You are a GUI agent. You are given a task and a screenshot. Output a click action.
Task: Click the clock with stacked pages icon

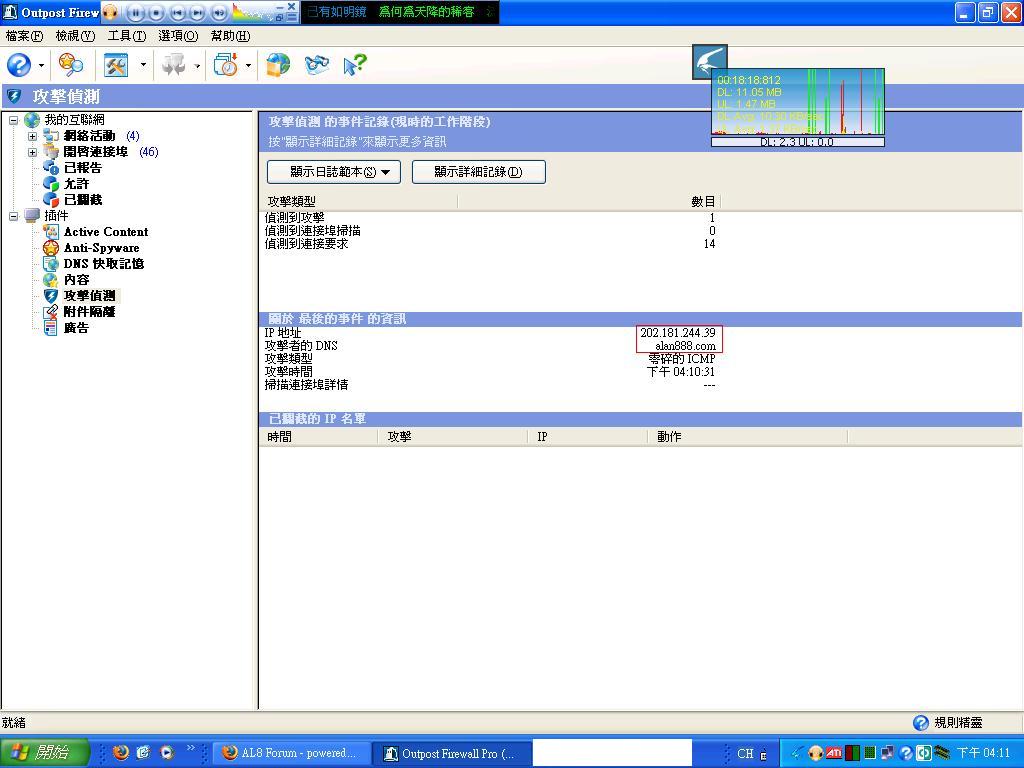[226, 65]
